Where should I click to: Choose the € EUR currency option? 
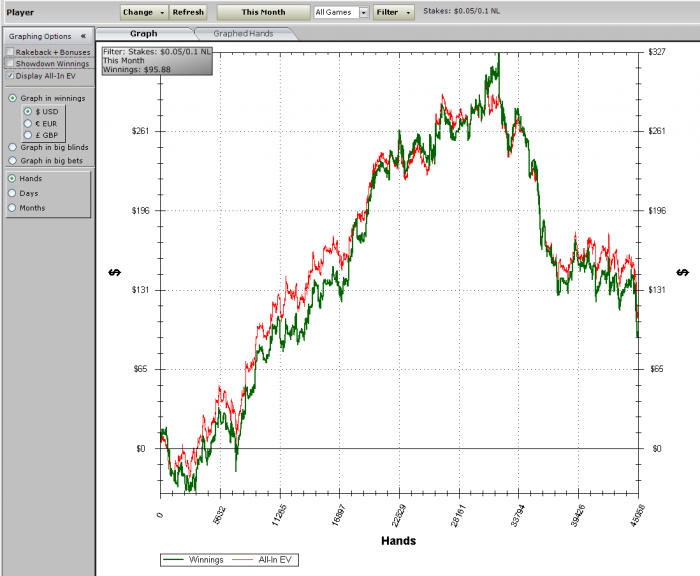point(28,123)
